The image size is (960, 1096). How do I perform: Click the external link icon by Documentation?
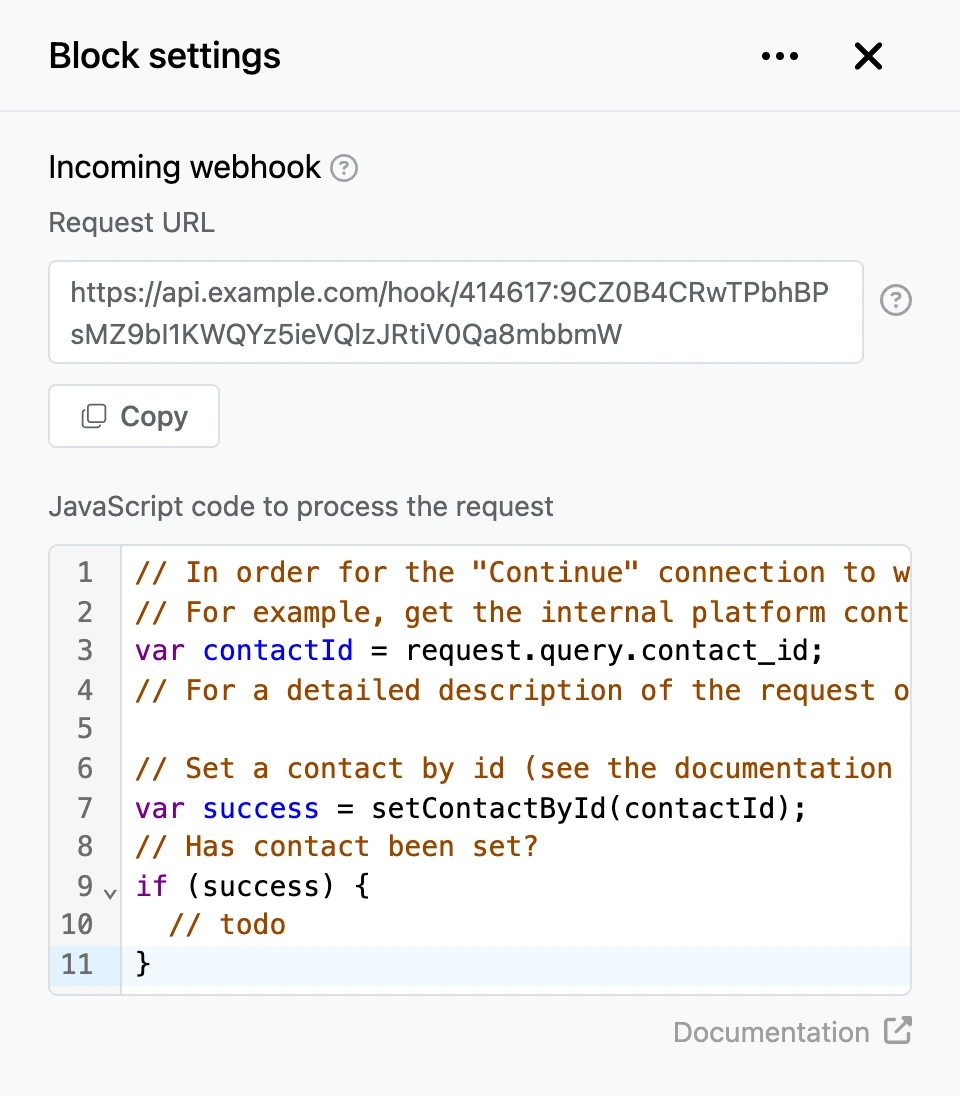point(897,1030)
